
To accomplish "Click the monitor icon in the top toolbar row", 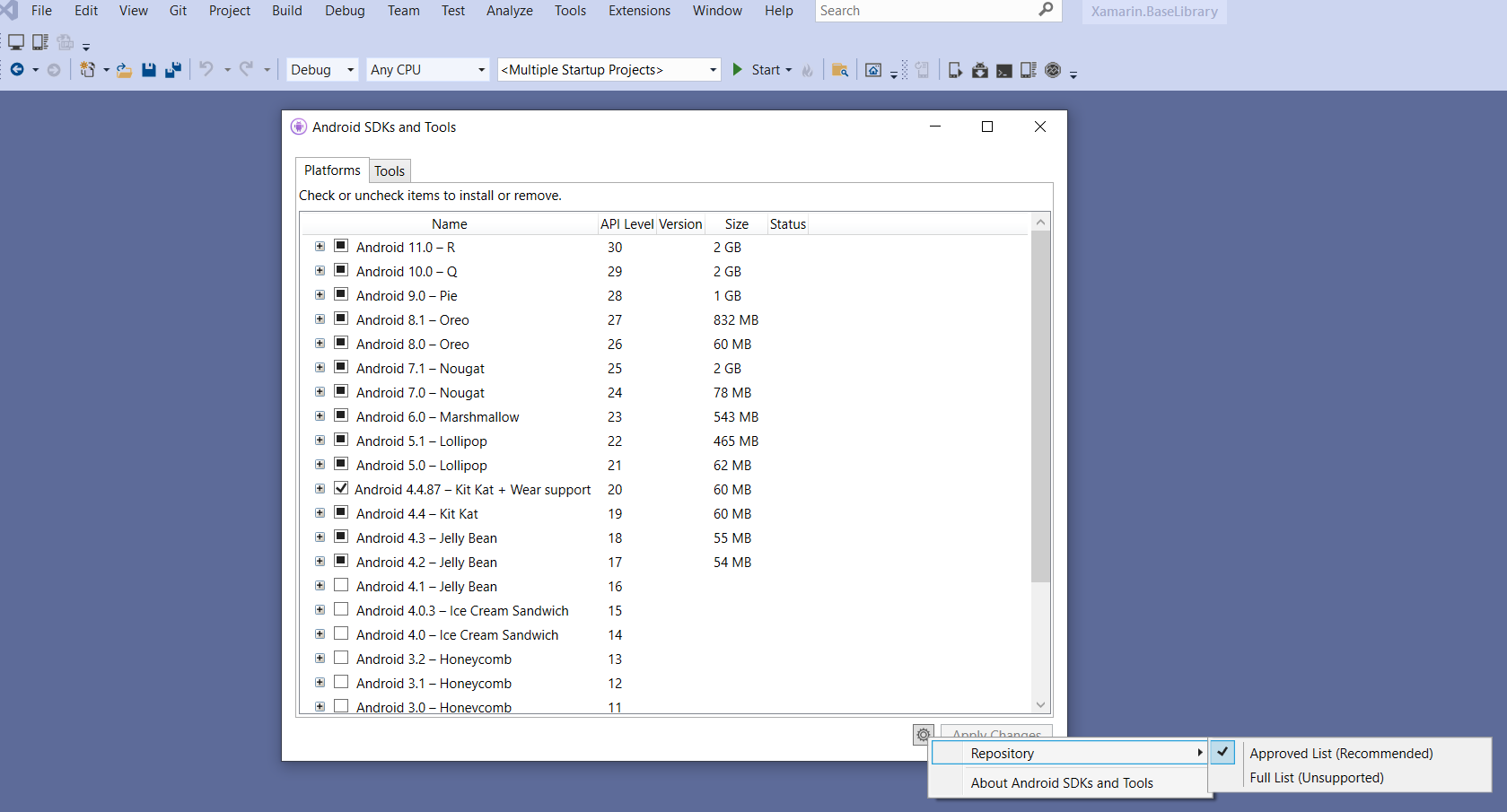I will pyautogui.click(x=16, y=42).
